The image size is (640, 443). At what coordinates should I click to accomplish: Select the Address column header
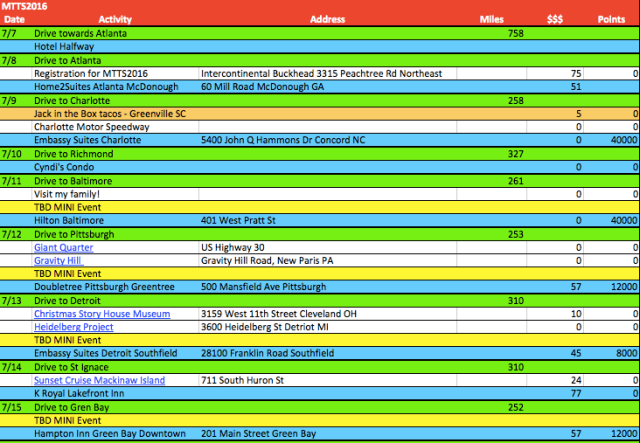click(328, 19)
